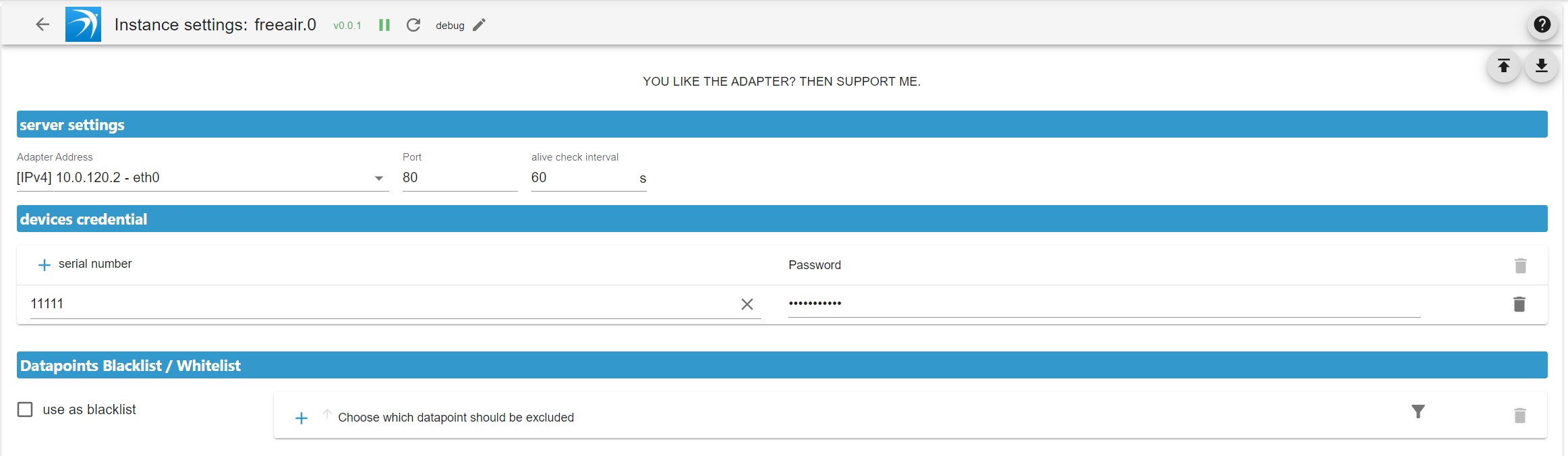
Task: Add a new serial number row
Action: pos(44,265)
